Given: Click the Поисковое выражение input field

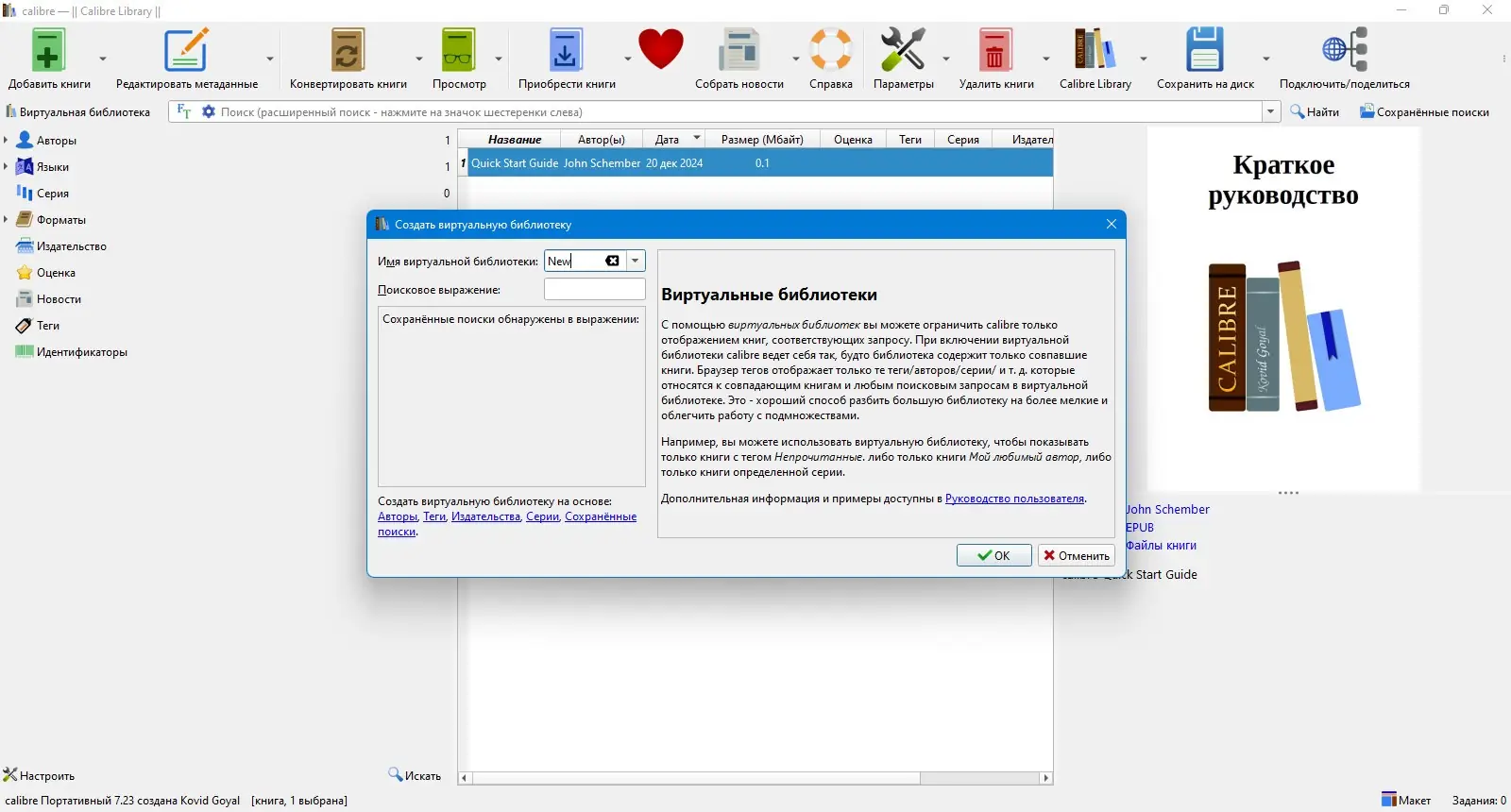Looking at the screenshot, I should pyautogui.click(x=595, y=289).
